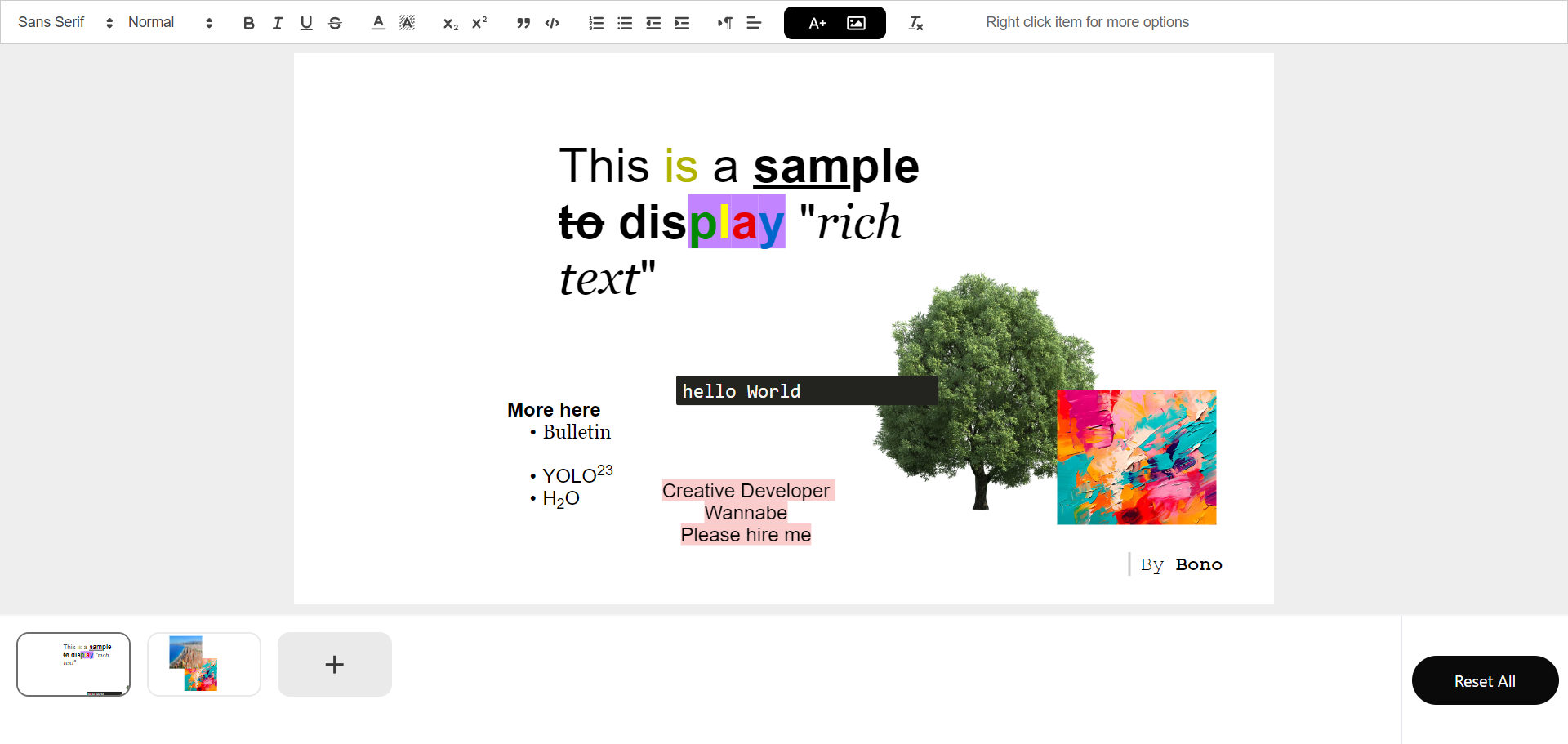
Task: Apply superscript formatting
Action: click(479, 23)
